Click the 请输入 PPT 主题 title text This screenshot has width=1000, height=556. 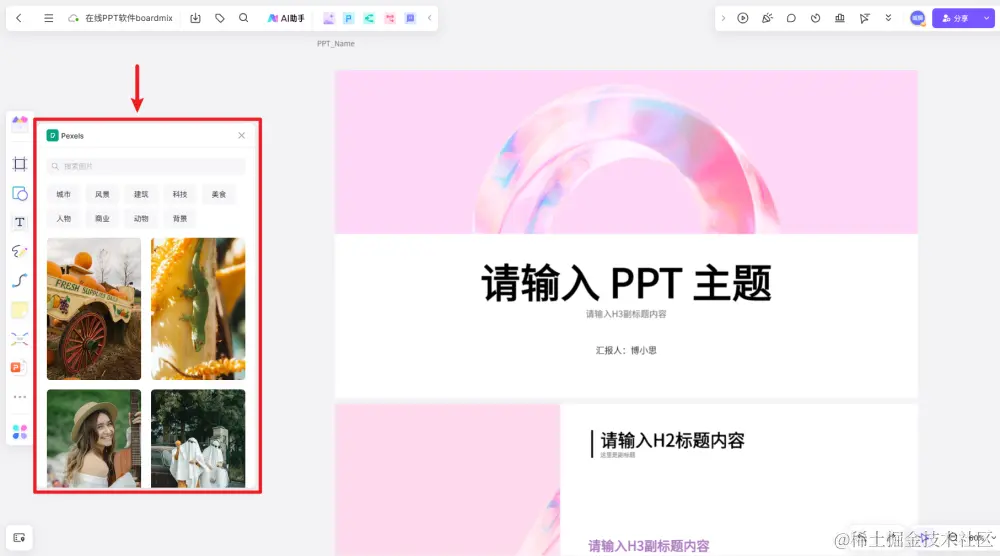(x=626, y=283)
